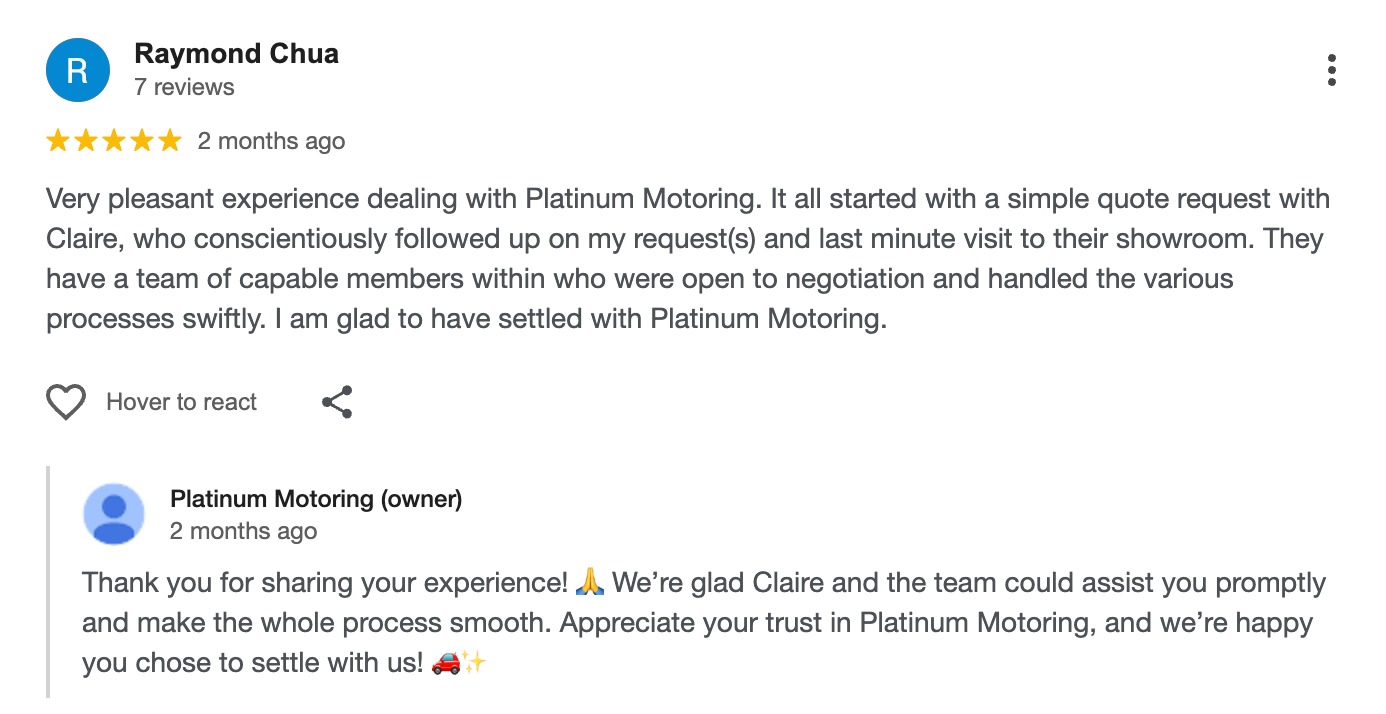Click the middle third rating star

[114, 141]
